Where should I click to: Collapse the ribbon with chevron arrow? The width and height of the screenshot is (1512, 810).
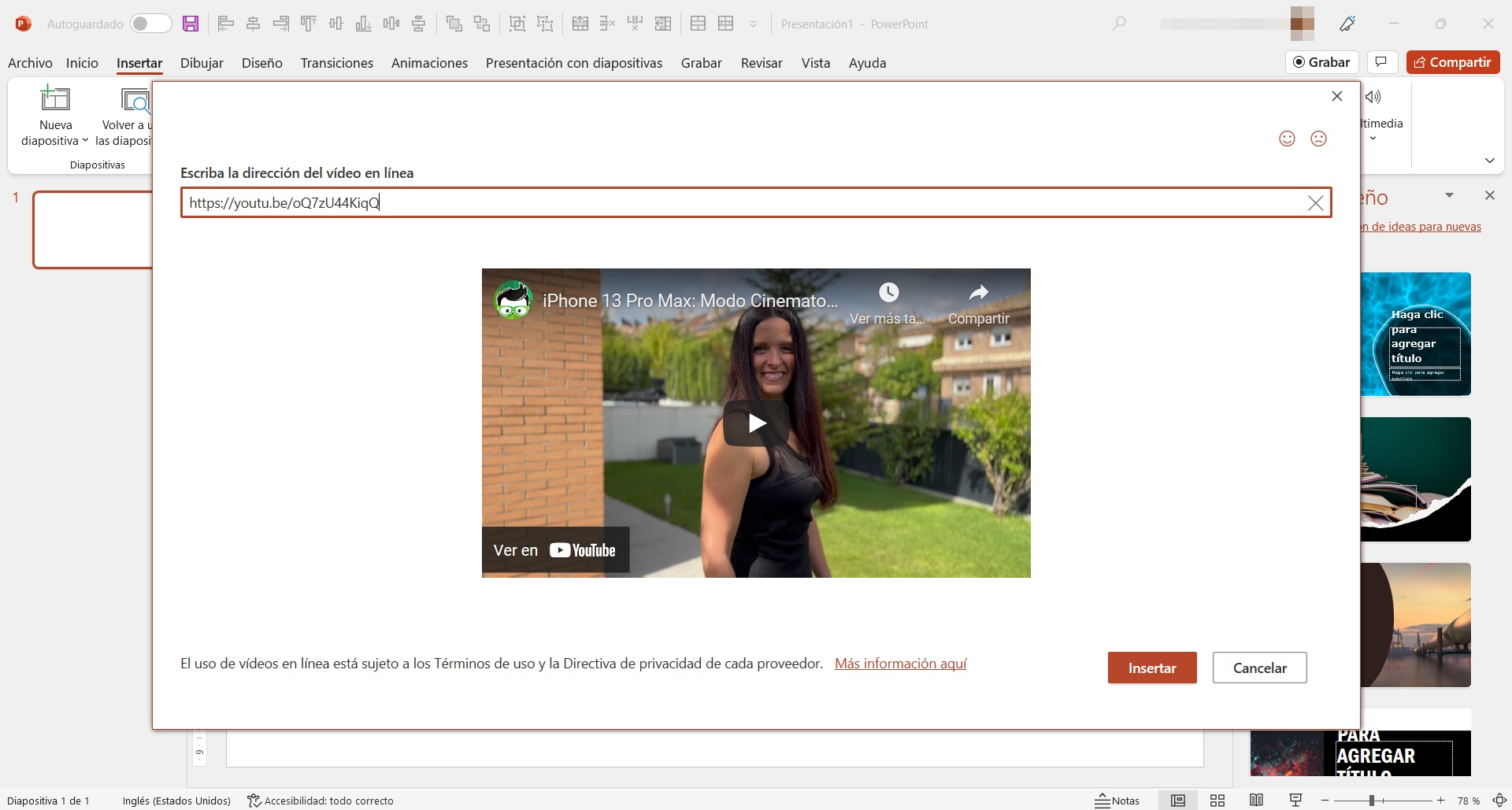click(1490, 161)
